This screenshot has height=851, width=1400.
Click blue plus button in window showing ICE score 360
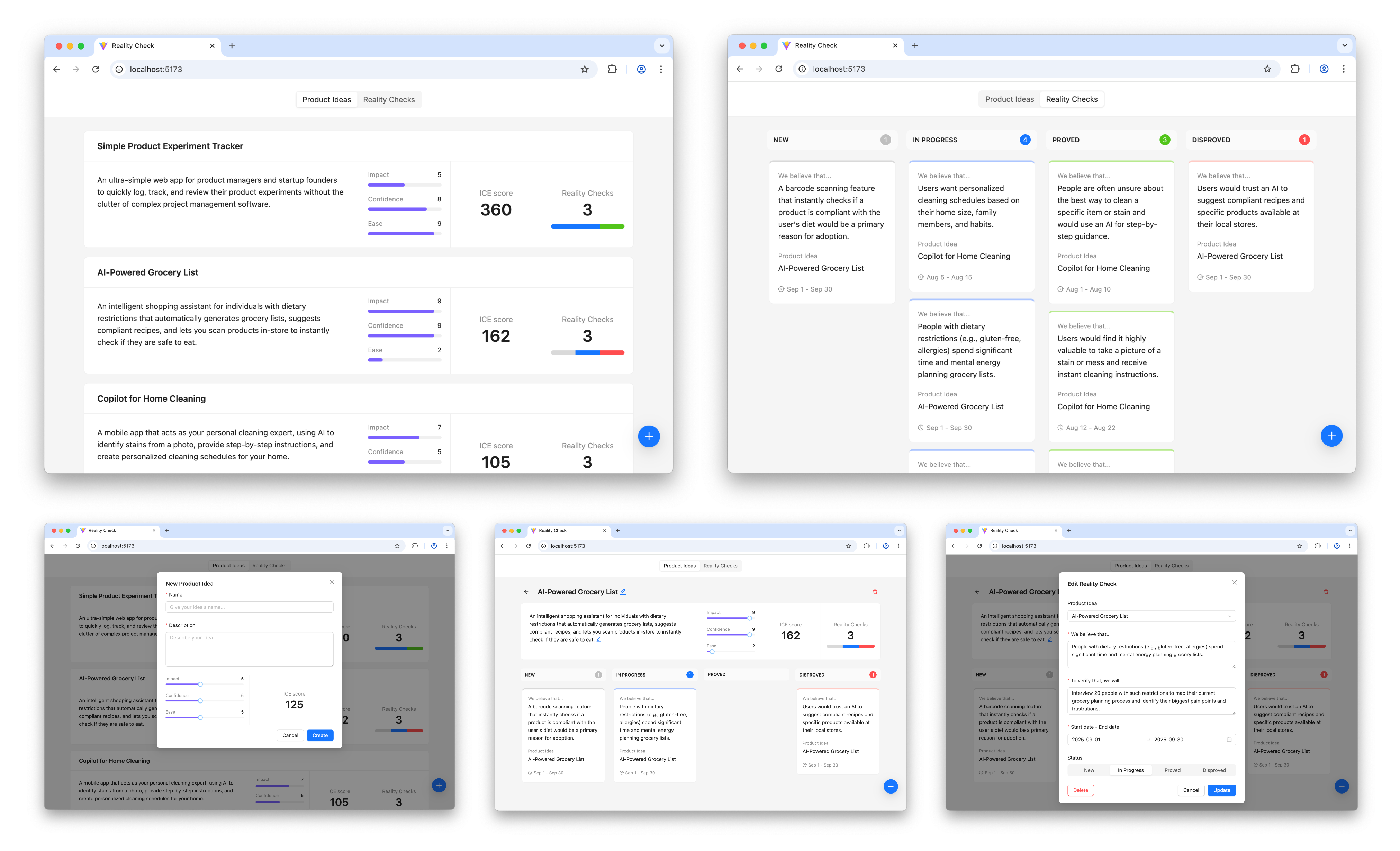coord(649,437)
